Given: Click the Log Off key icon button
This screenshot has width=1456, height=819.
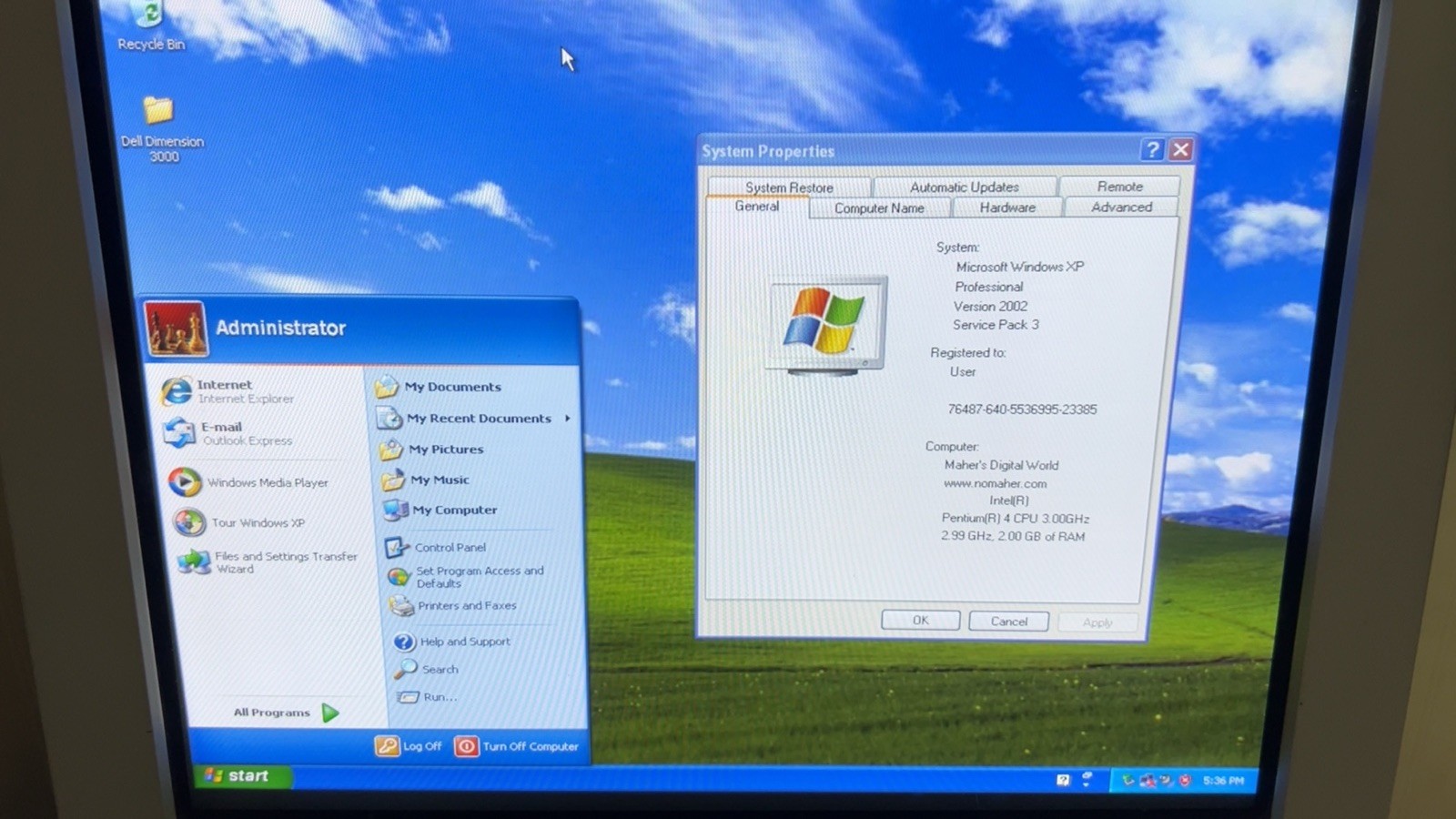Looking at the screenshot, I should 388,746.
